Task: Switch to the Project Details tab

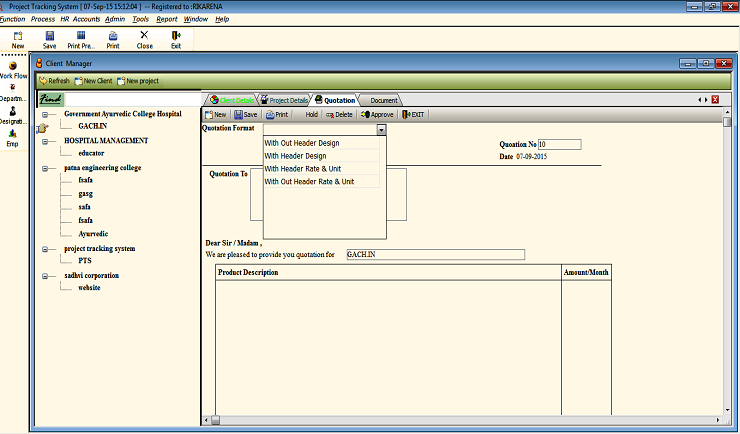Action: click(285, 100)
